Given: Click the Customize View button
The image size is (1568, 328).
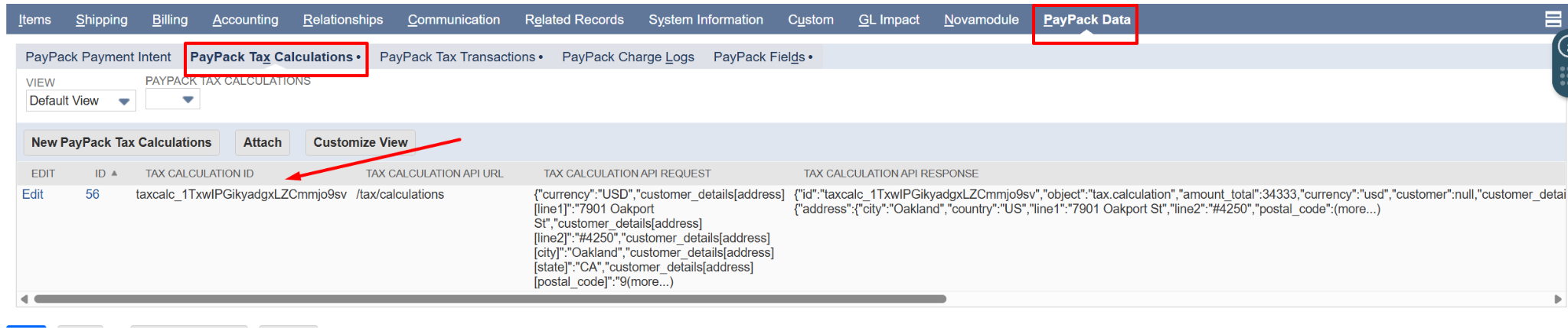Looking at the screenshot, I should [361, 142].
